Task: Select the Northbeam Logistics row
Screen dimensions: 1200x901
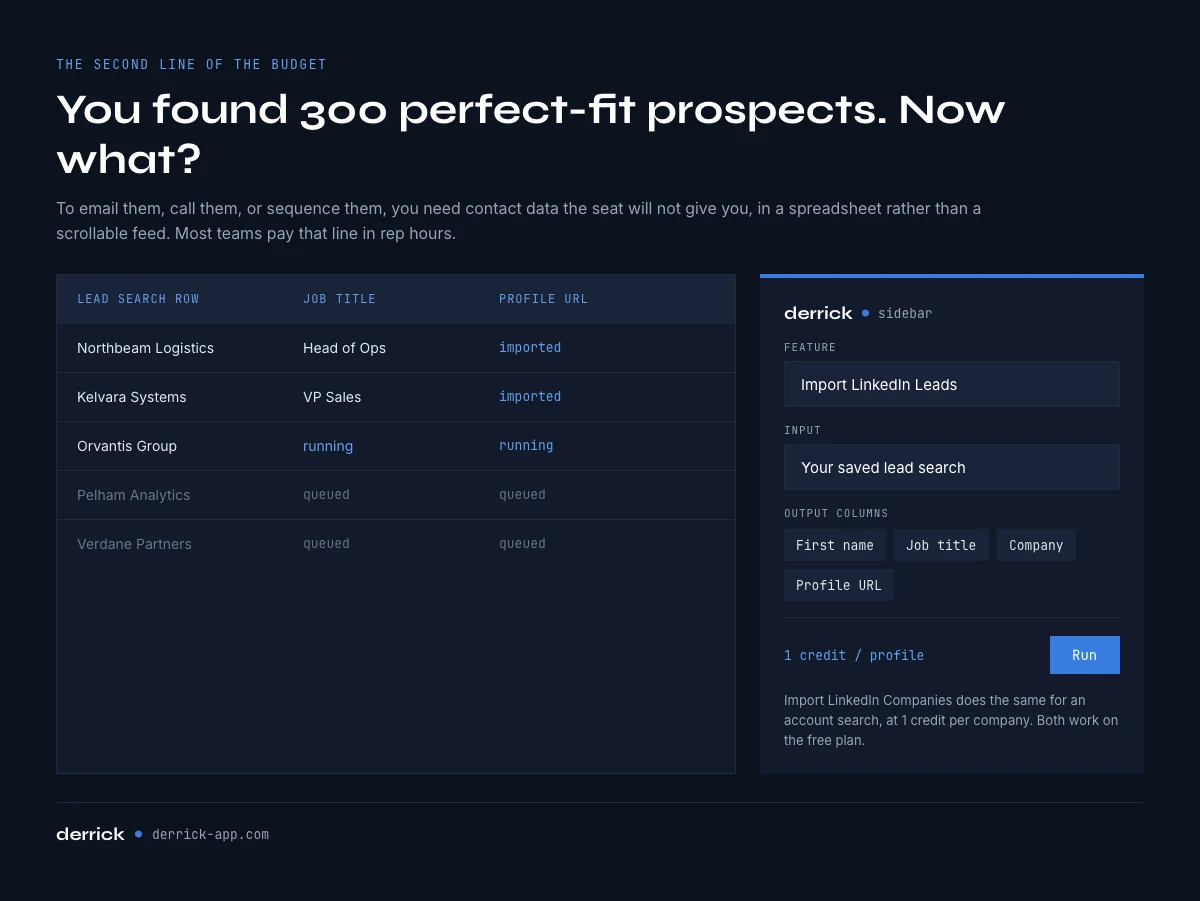Action: (x=396, y=348)
